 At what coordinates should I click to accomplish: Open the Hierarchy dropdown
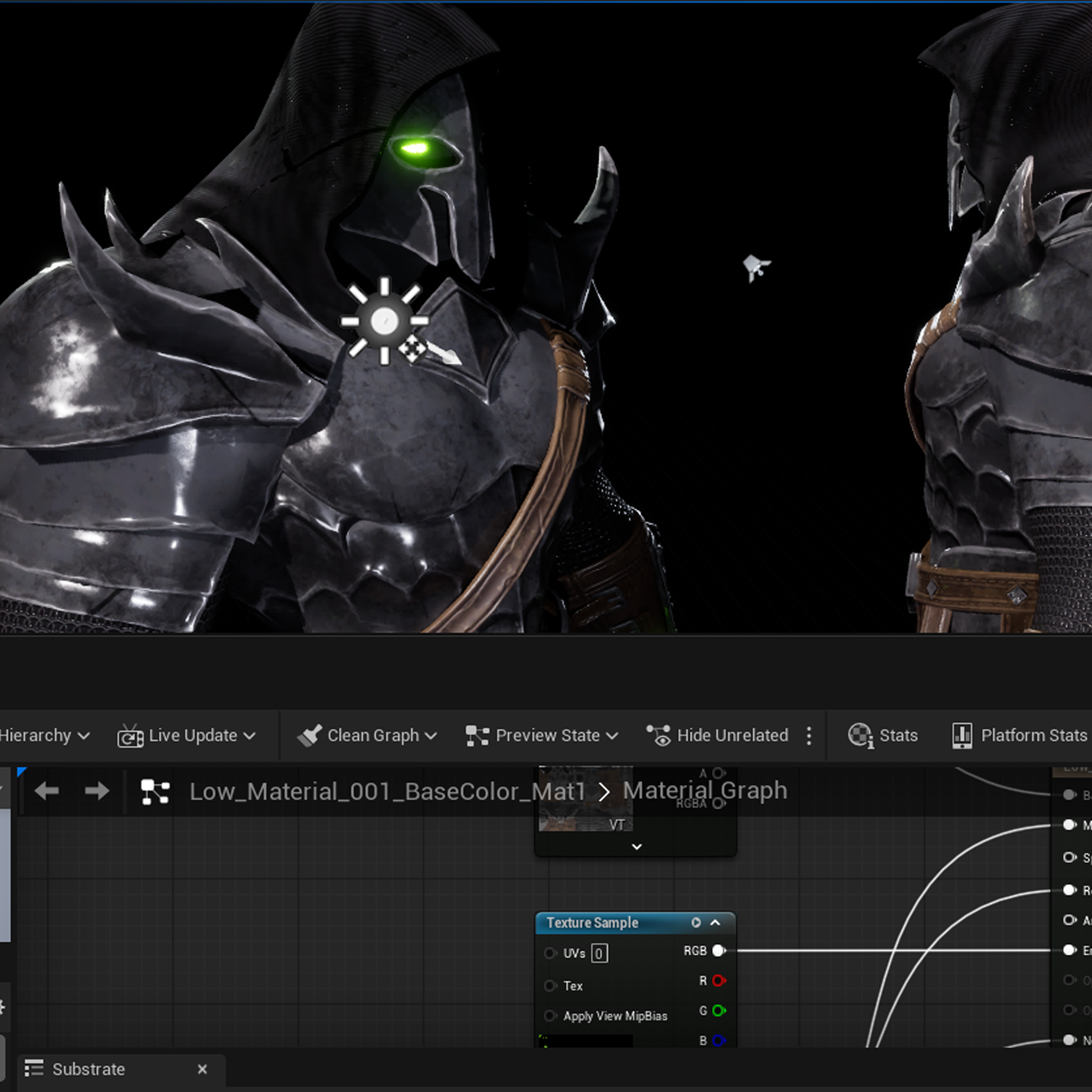pyautogui.click(x=45, y=735)
